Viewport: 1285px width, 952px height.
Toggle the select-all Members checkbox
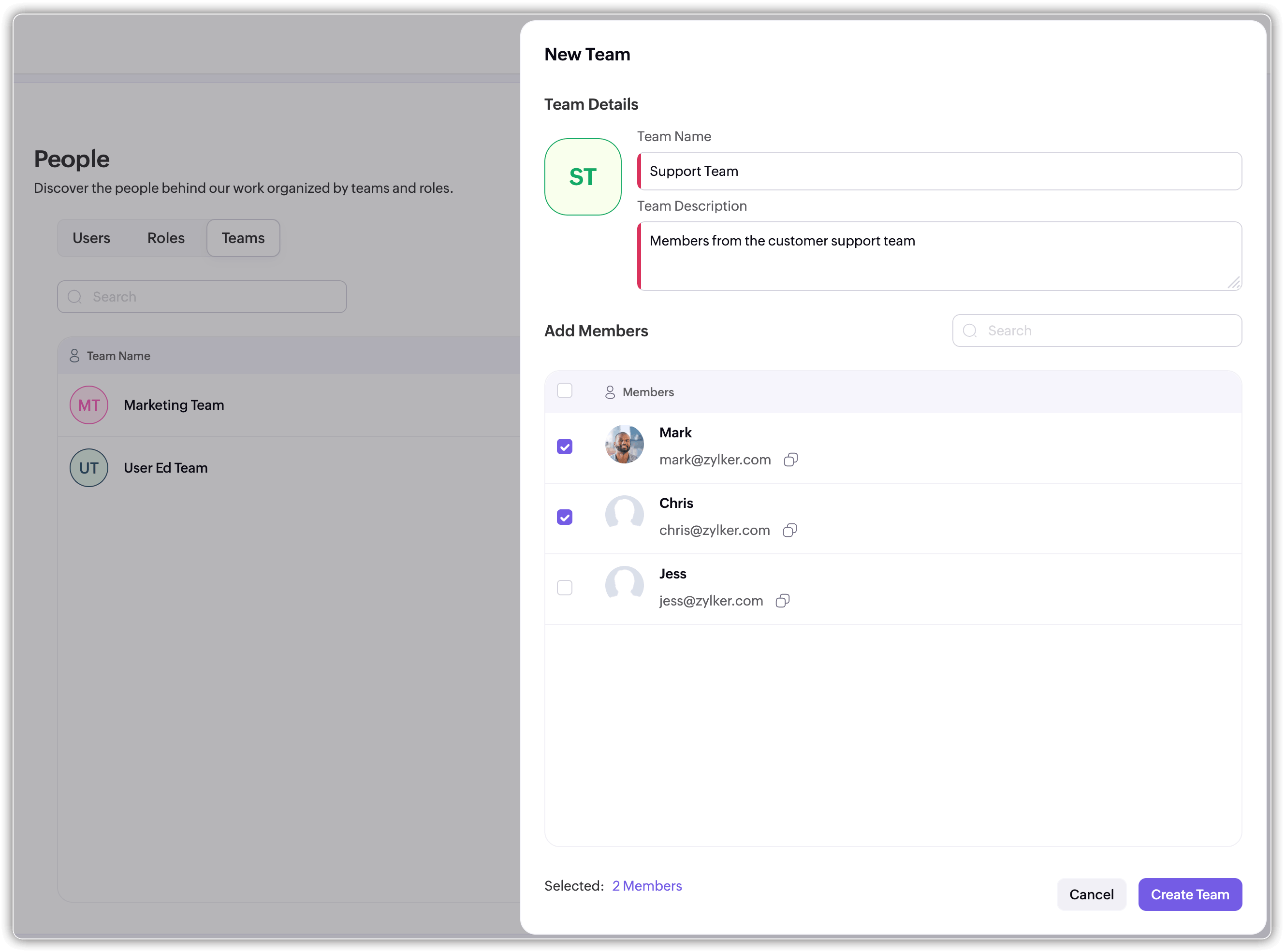click(564, 391)
